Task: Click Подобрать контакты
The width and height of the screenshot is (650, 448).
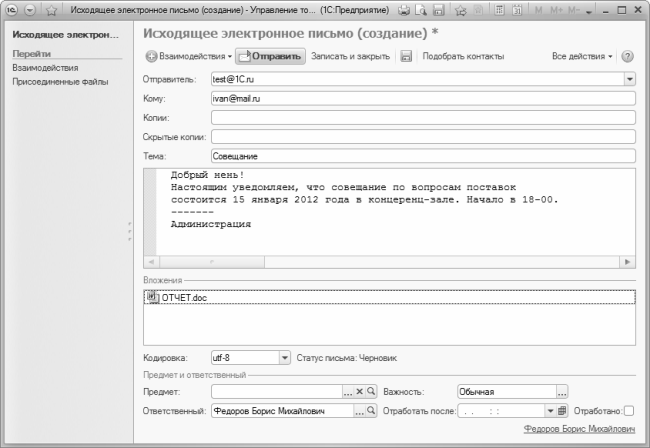Action: 463,56
